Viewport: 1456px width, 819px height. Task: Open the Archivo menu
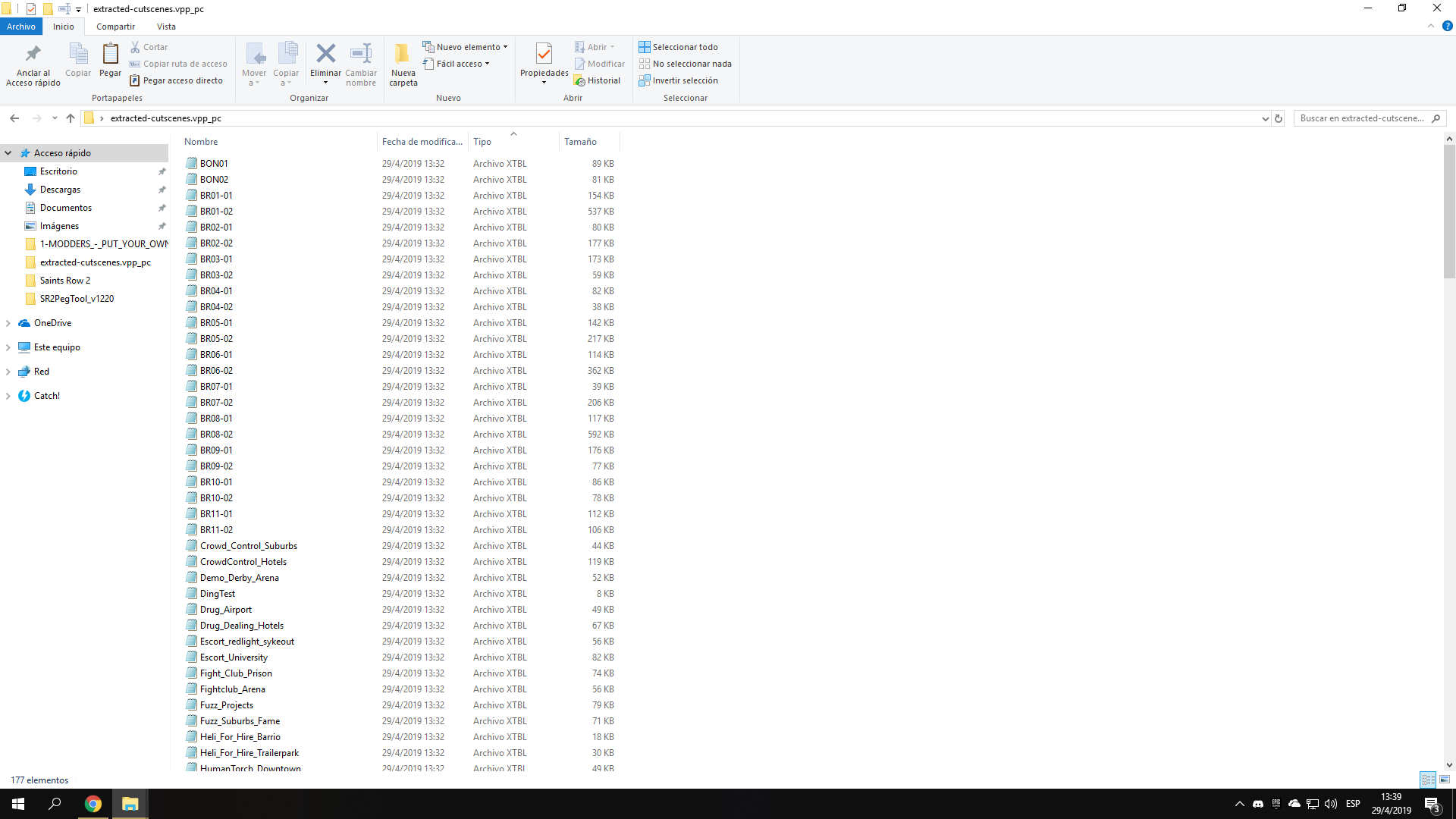[21, 27]
